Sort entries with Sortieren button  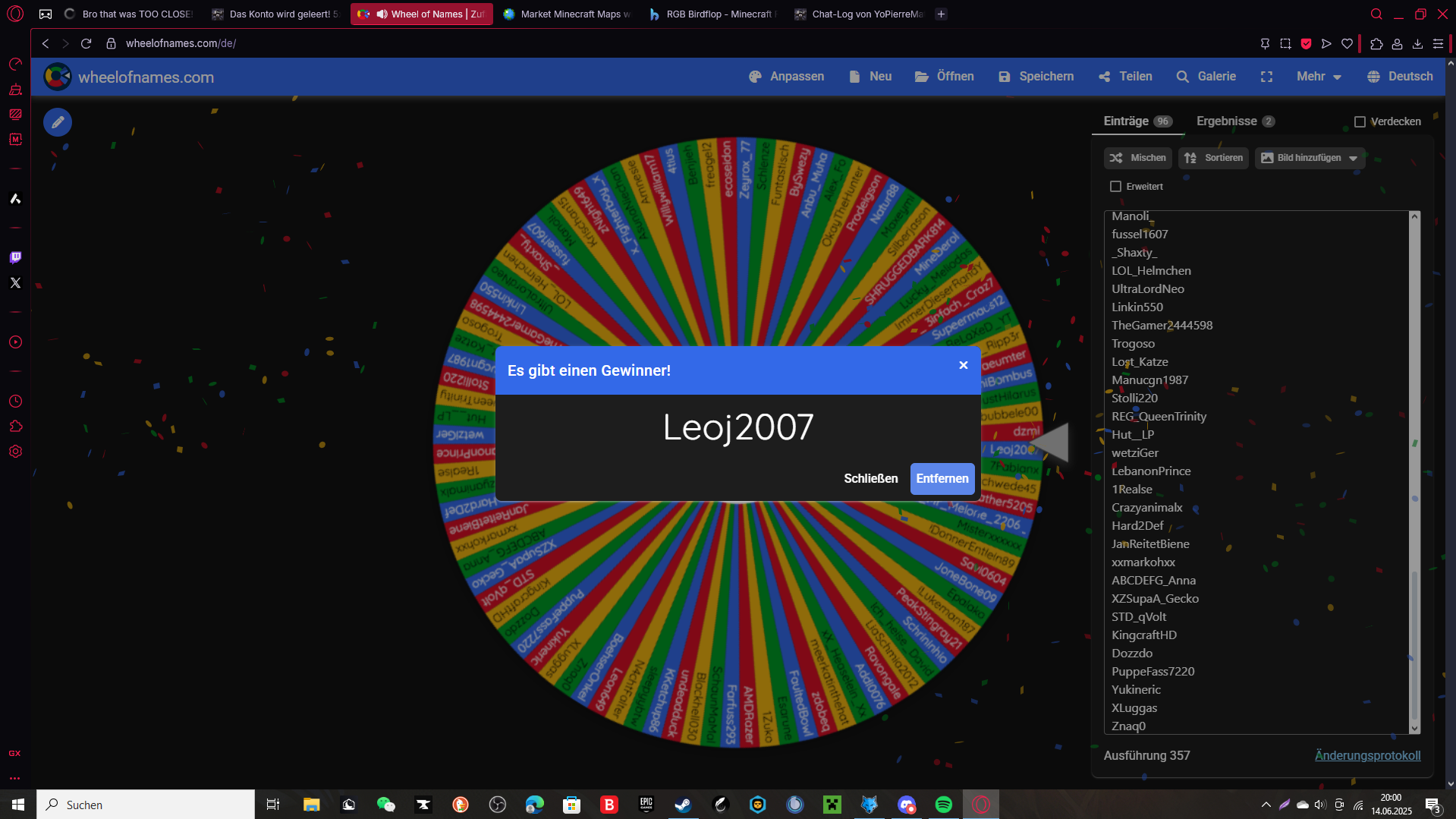coord(1213,158)
